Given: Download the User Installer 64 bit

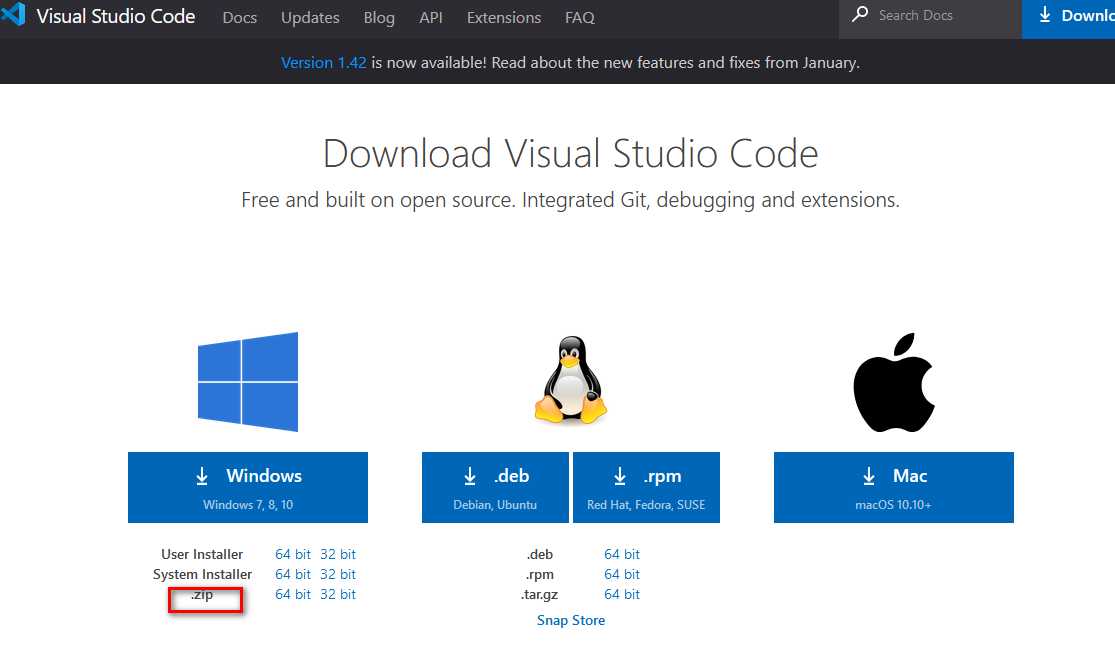Looking at the screenshot, I should tap(293, 554).
